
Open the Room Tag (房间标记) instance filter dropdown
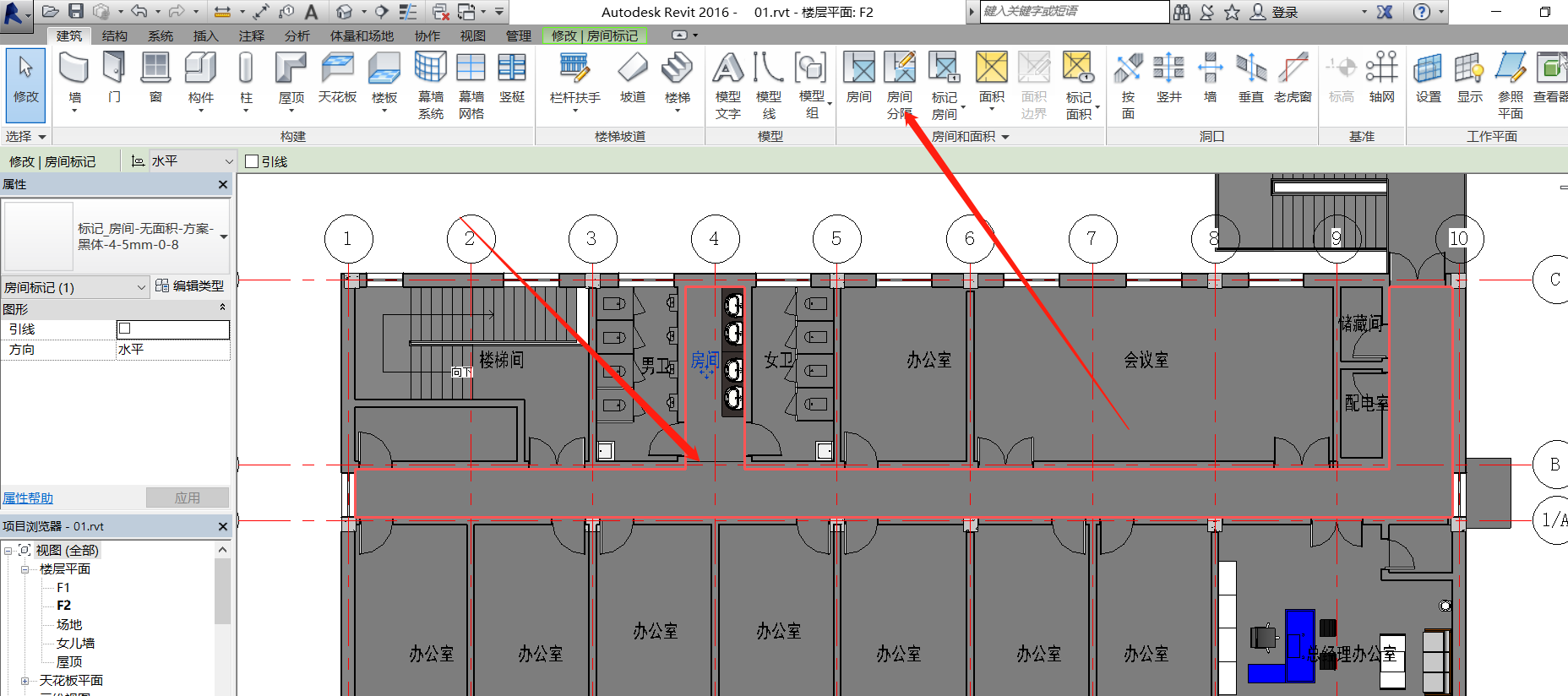[141, 288]
